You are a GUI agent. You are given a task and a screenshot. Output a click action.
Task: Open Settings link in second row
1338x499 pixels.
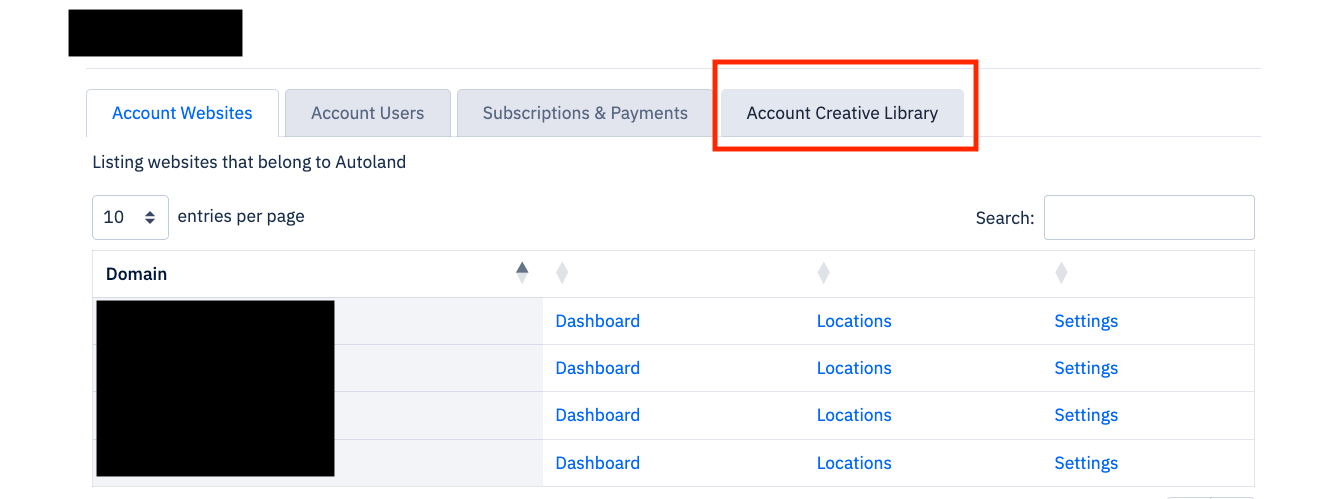pyautogui.click(x=1085, y=368)
